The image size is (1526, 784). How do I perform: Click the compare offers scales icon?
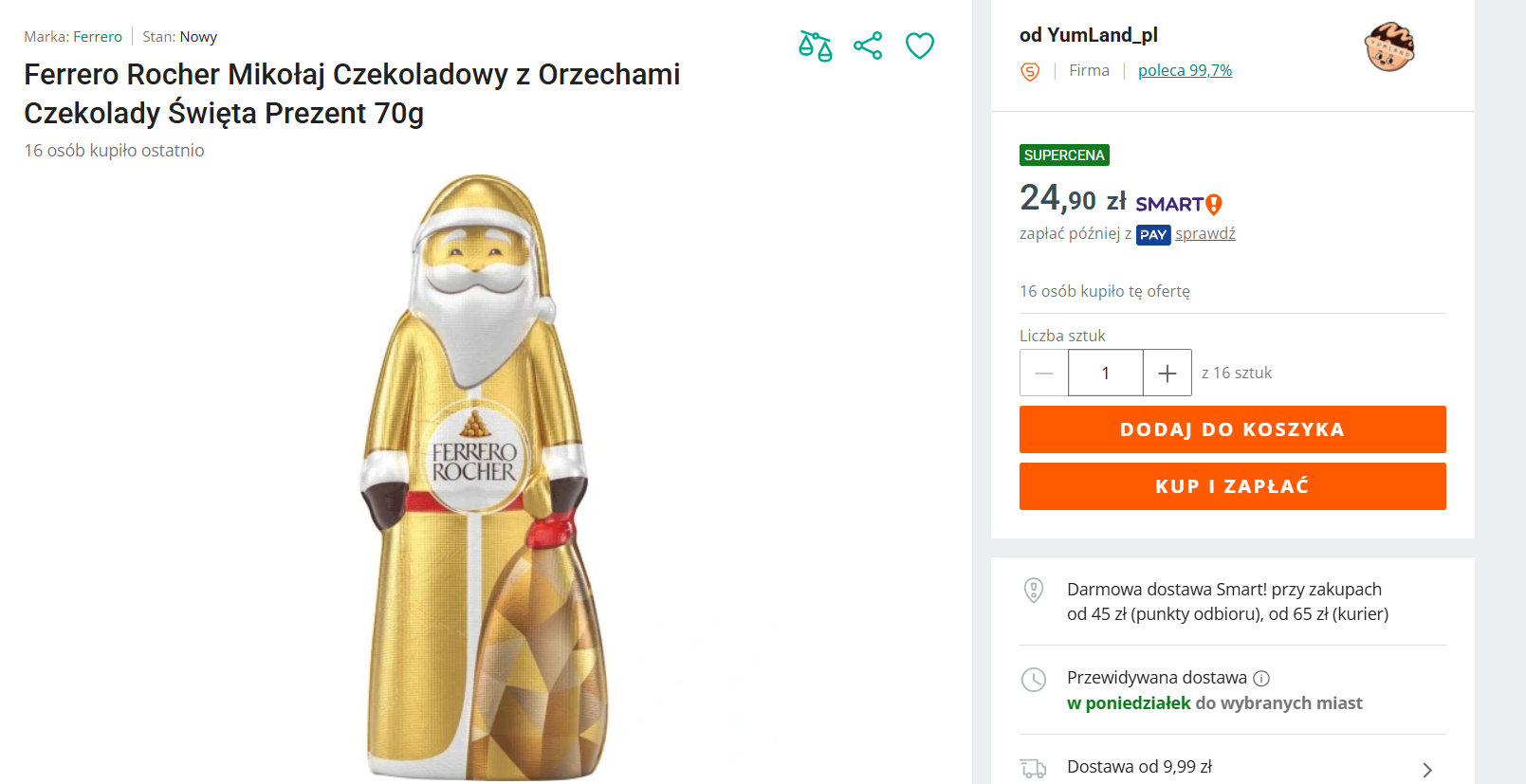click(815, 46)
